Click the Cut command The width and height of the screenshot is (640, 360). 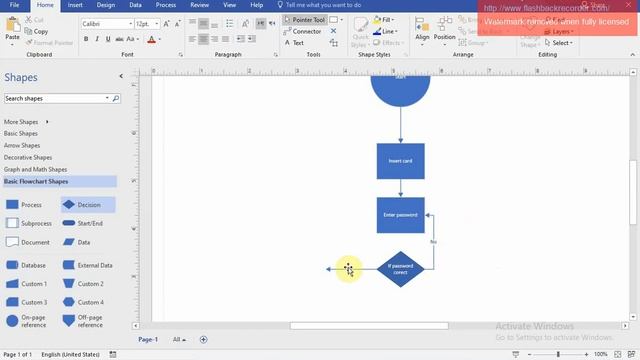34,20
